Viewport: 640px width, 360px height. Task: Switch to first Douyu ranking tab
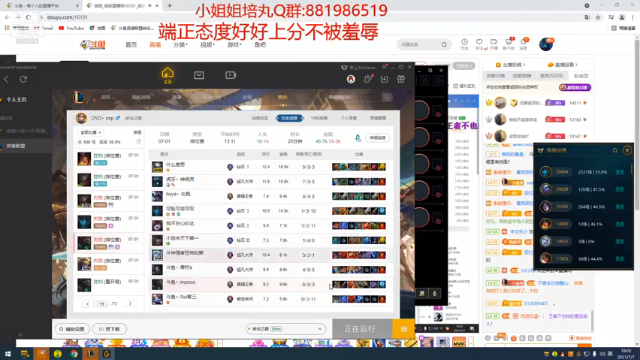click(x=496, y=76)
